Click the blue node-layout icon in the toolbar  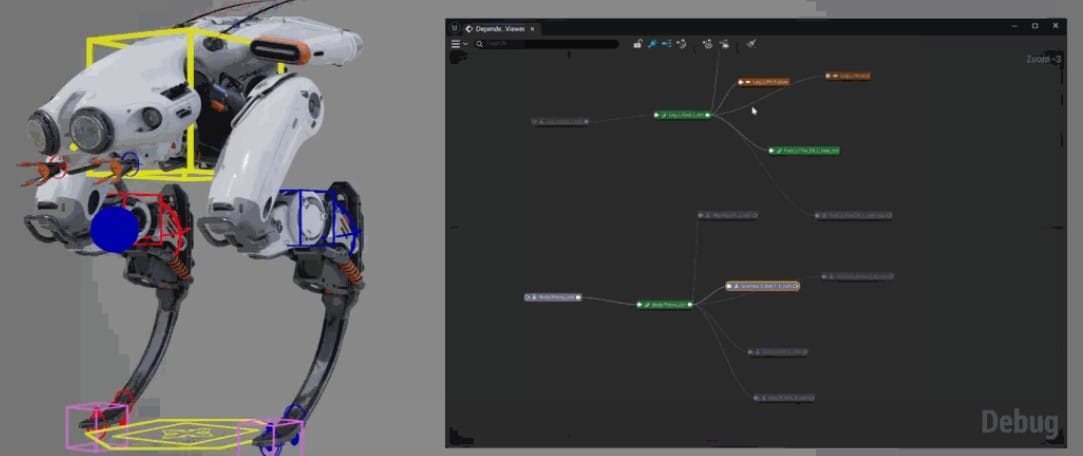(666, 44)
